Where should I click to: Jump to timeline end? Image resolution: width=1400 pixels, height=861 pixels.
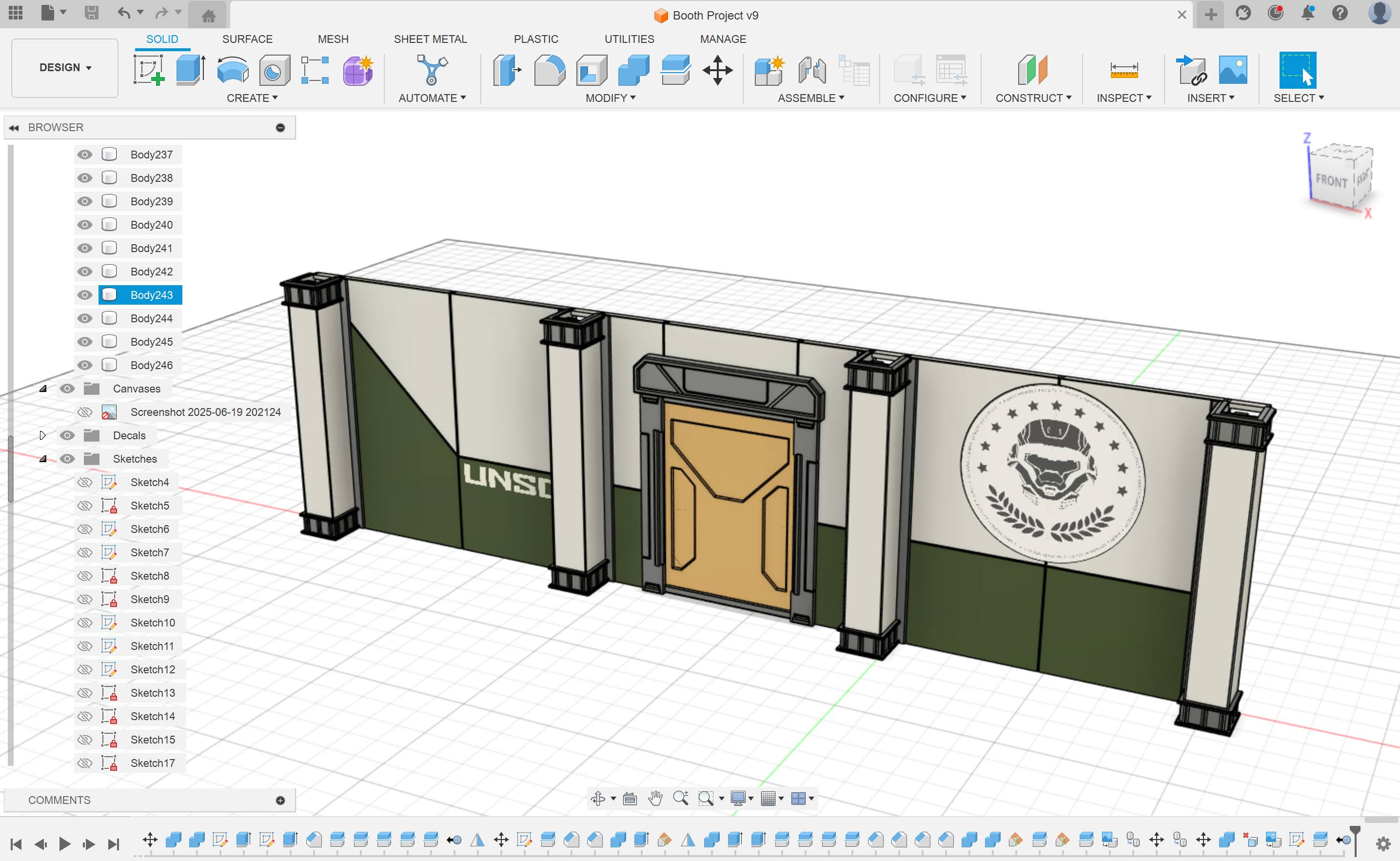point(114,843)
